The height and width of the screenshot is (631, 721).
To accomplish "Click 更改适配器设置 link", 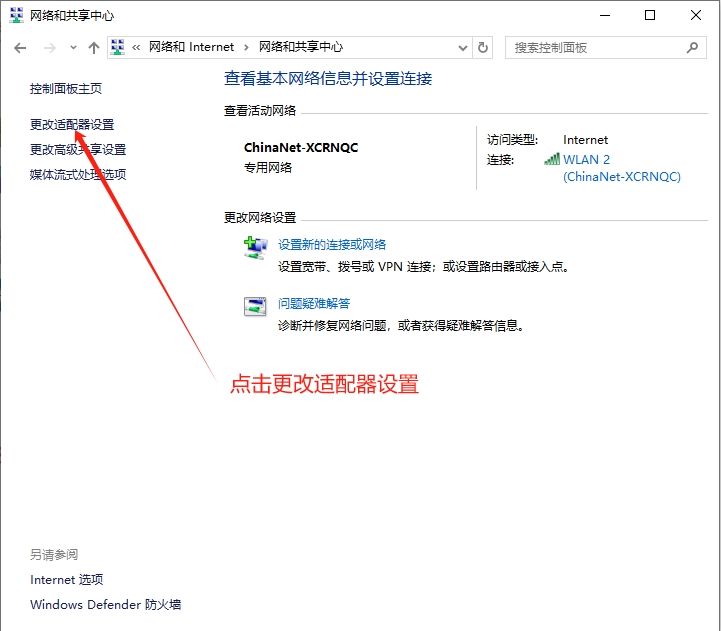I will (72, 125).
